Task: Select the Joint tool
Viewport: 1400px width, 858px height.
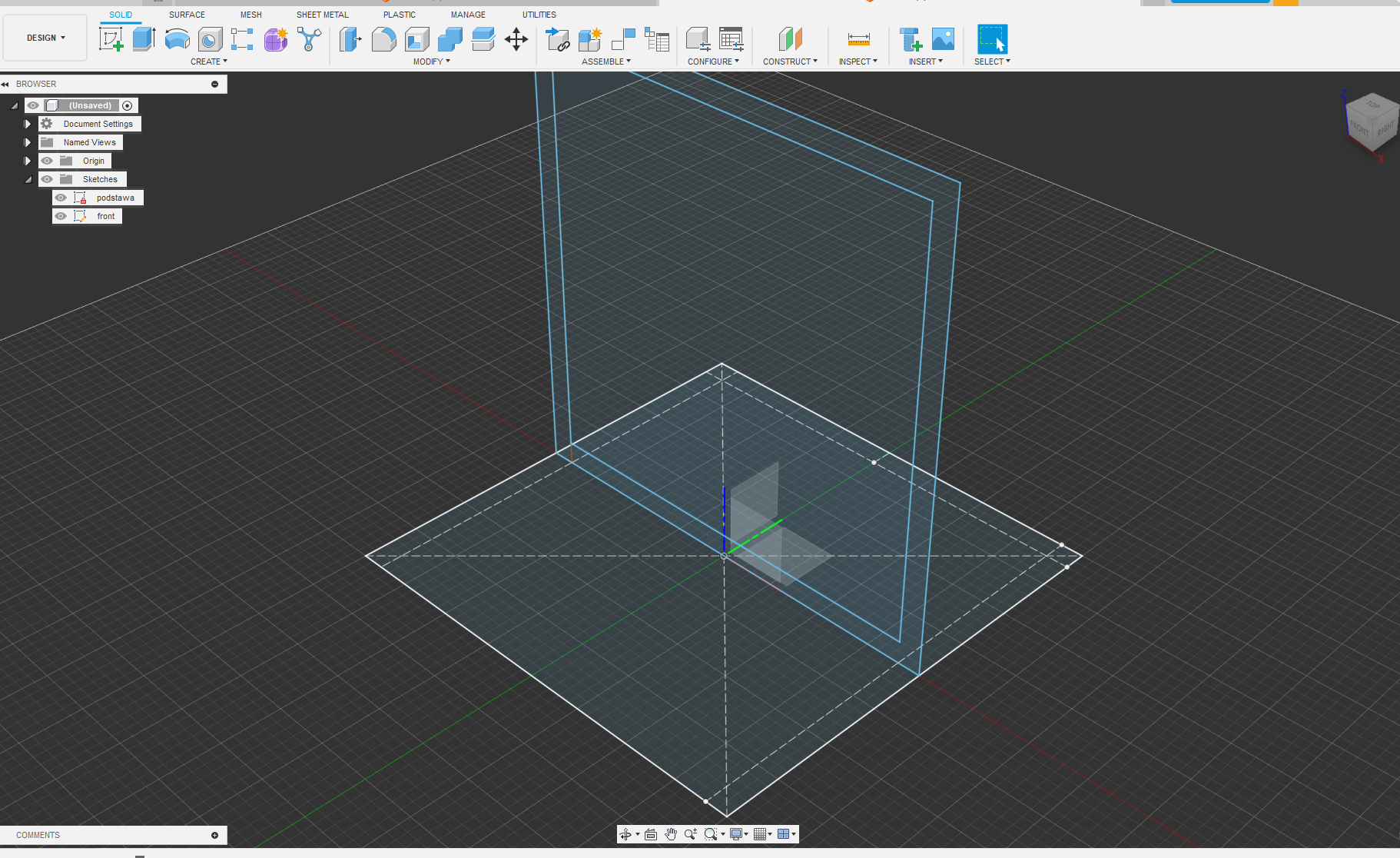Action: [623, 39]
